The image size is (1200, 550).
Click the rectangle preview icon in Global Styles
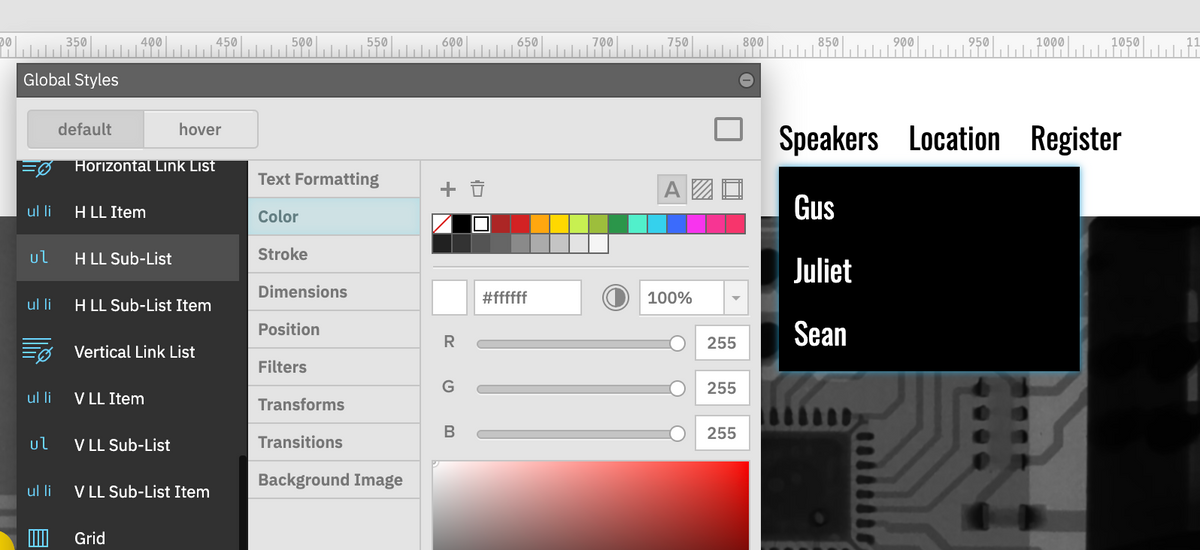click(728, 129)
